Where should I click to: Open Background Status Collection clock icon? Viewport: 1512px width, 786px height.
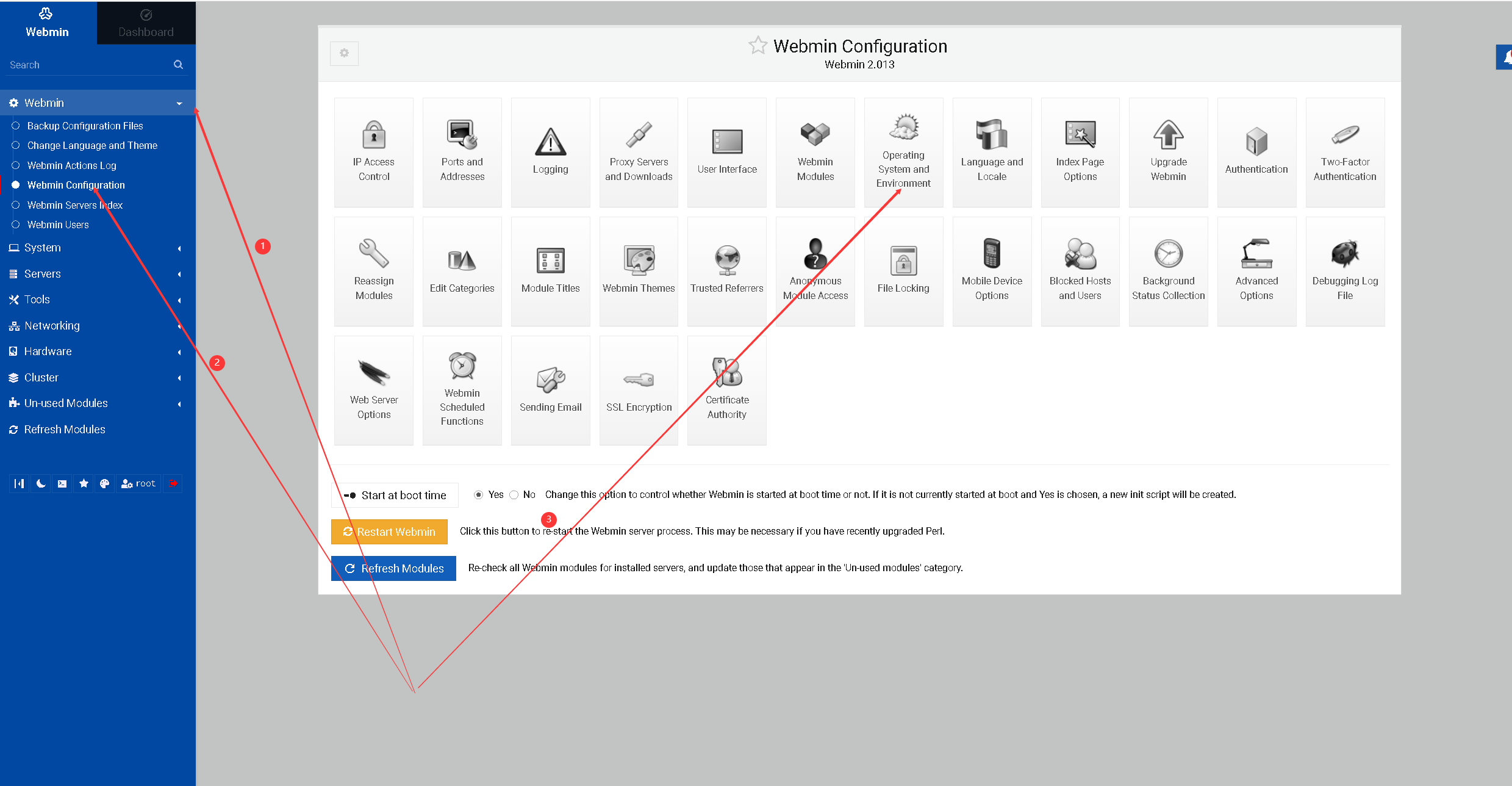click(x=1168, y=254)
